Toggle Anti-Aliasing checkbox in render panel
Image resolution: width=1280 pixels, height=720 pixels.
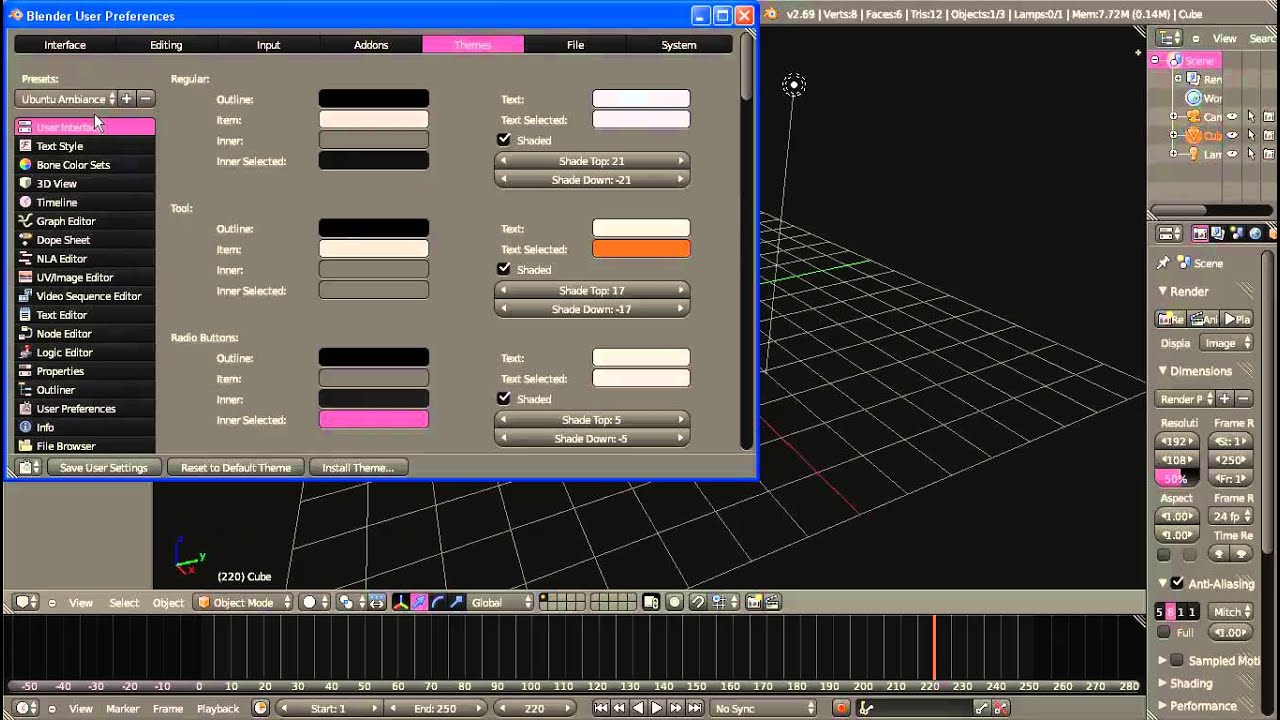tap(1178, 583)
